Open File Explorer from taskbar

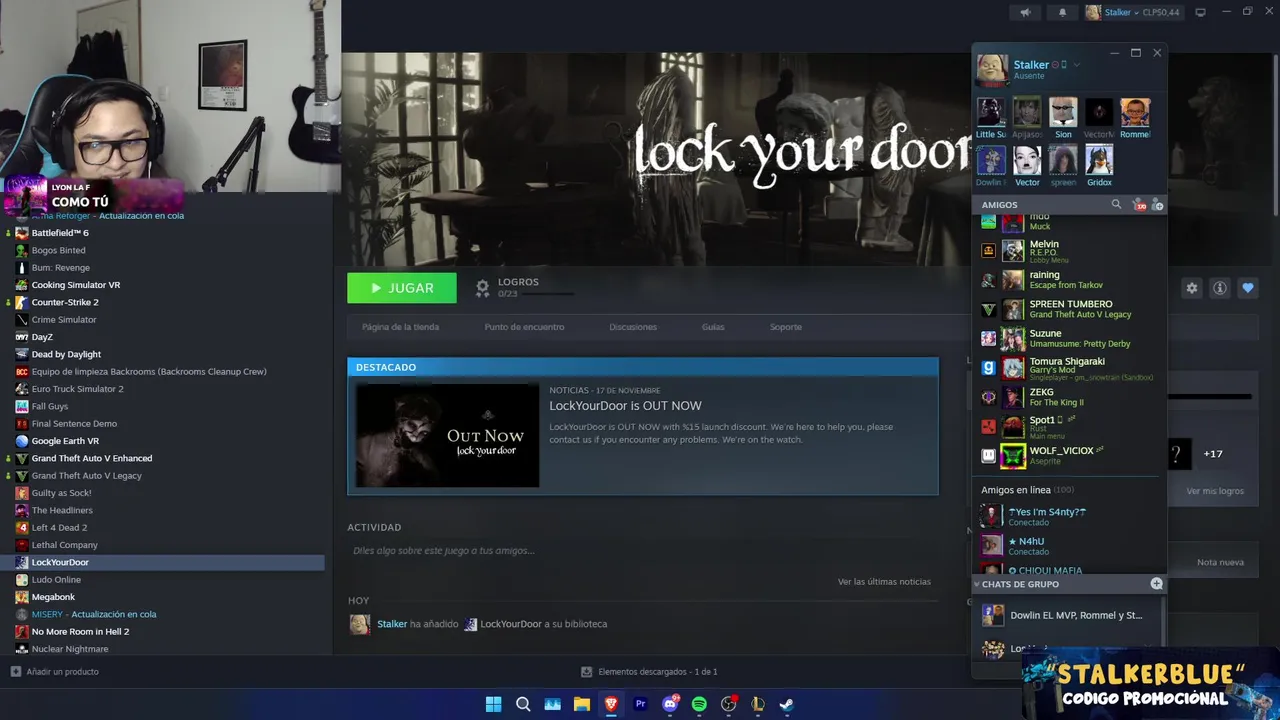tap(581, 704)
